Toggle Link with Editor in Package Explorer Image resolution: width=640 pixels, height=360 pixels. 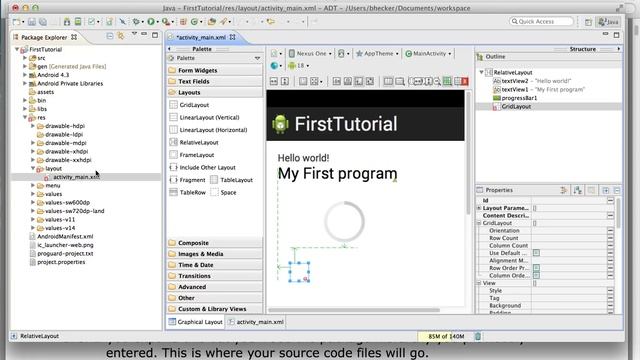coord(120,36)
